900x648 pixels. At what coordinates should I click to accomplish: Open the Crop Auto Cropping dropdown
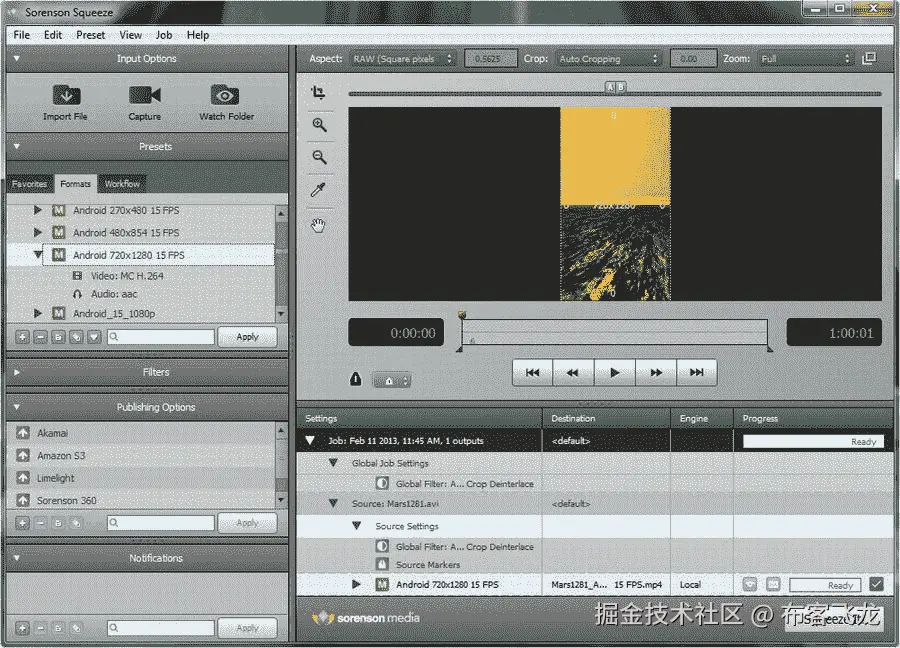coord(608,59)
